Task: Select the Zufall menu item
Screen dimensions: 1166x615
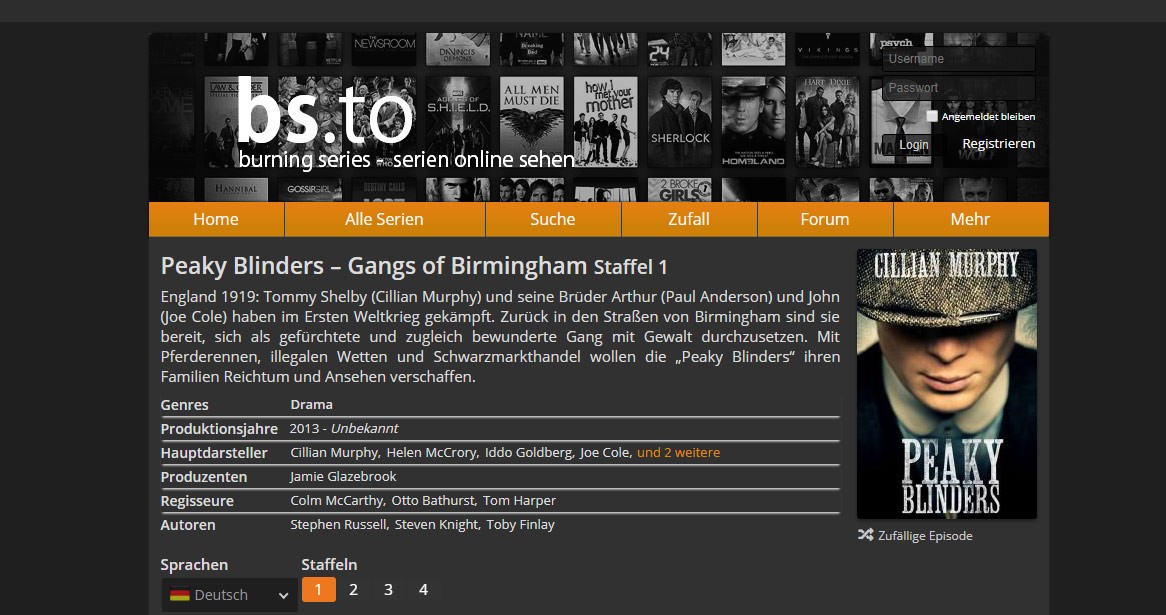Action: (689, 219)
